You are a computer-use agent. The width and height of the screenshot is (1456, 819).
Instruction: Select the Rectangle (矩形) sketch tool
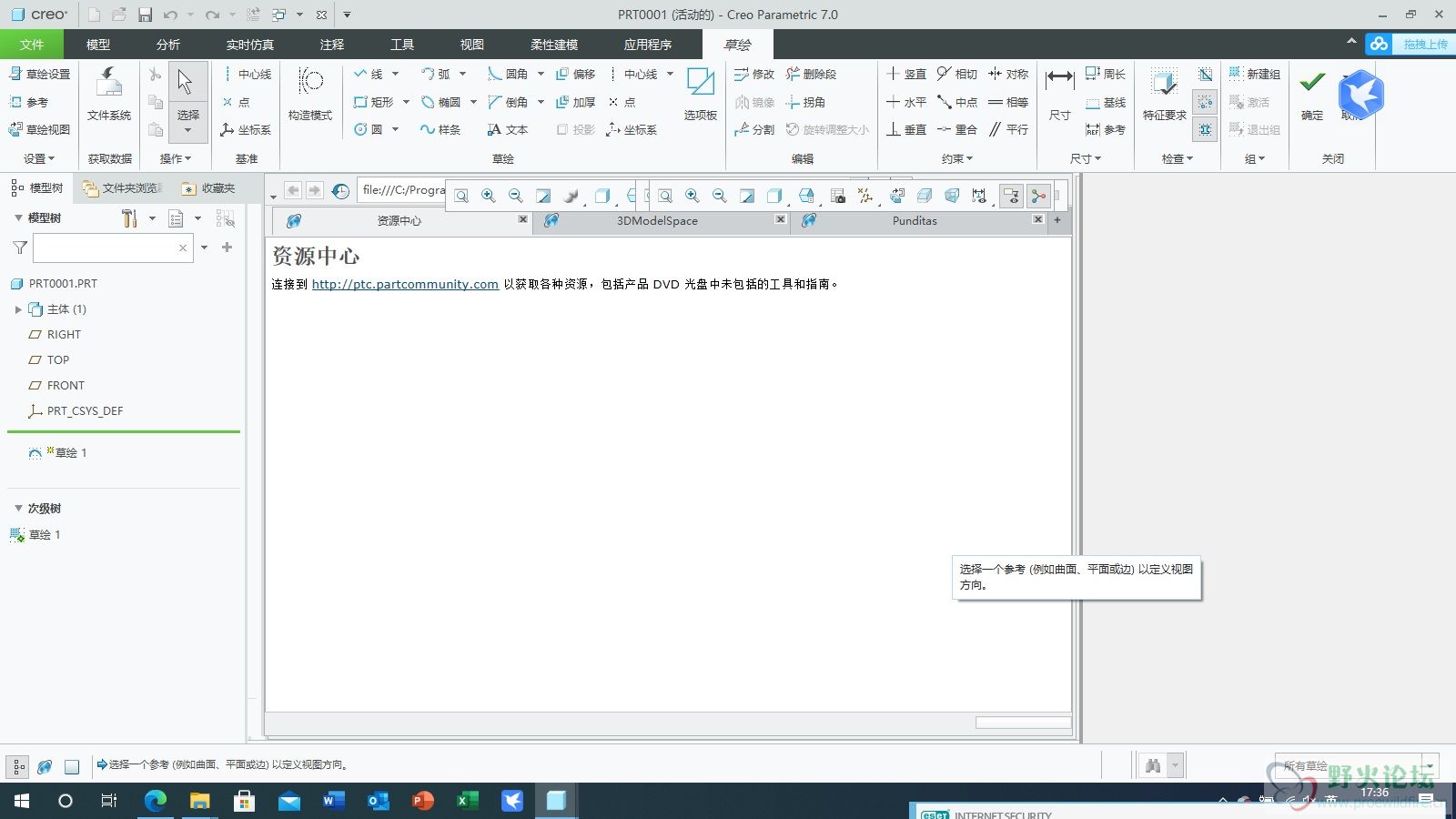[374, 102]
